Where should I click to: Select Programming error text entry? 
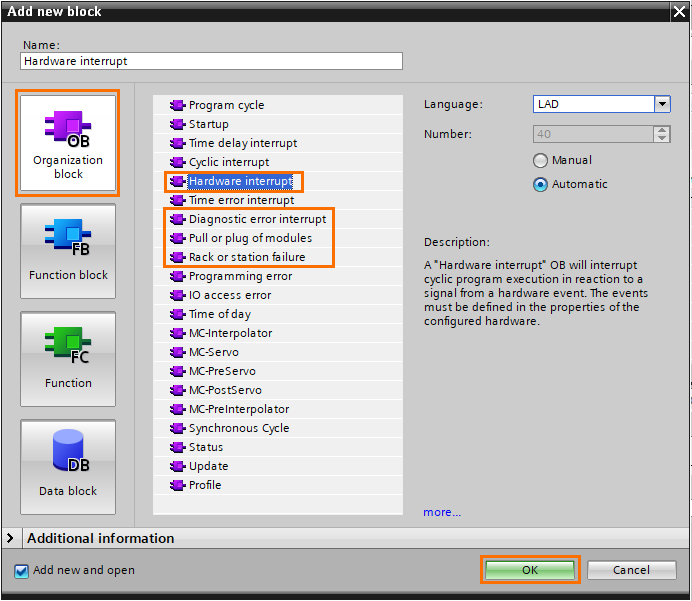coord(241,276)
